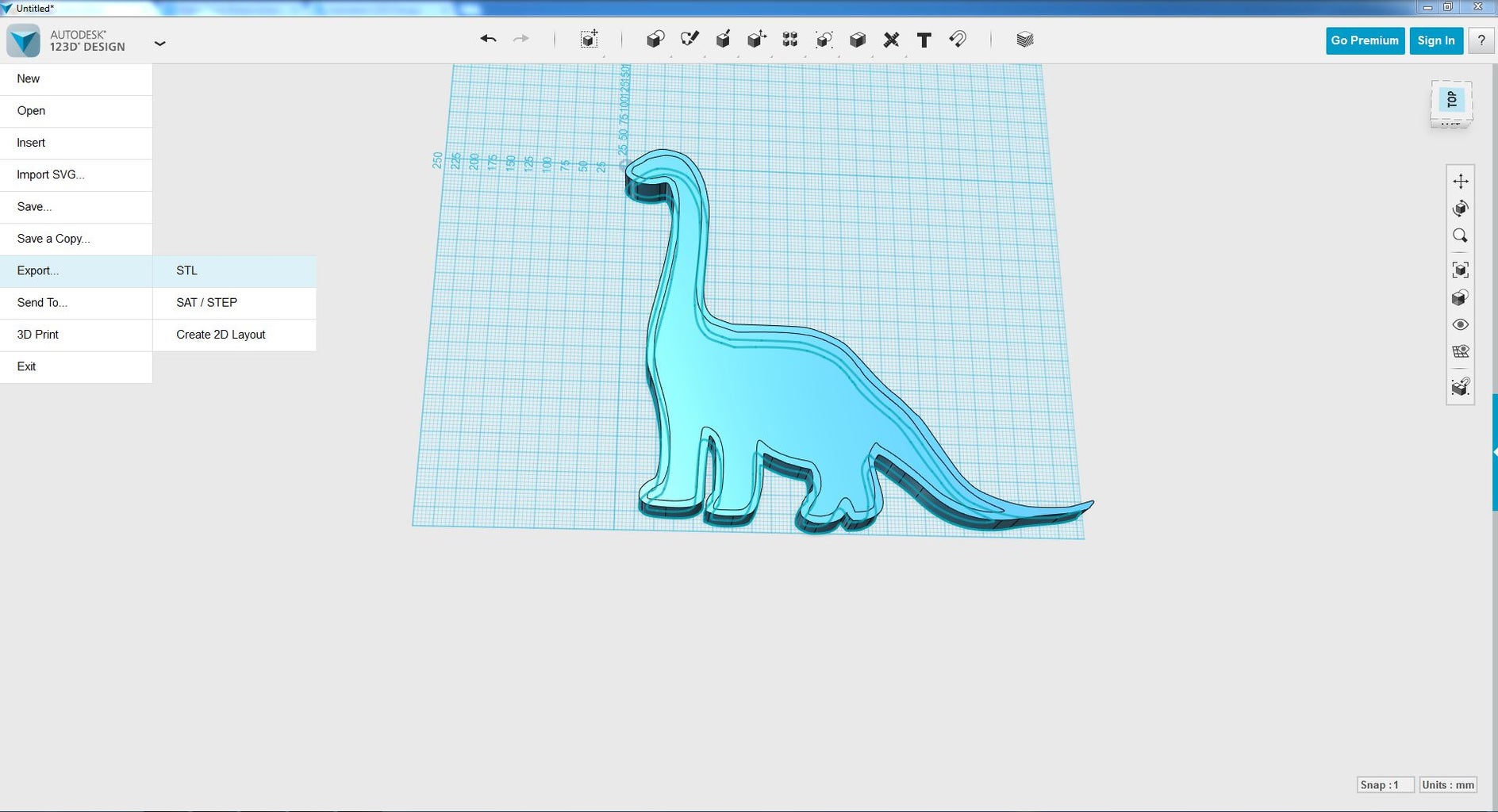The image size is (1498, 812).
Task: Select the Measure ruler tool
Action: (891, 40)
